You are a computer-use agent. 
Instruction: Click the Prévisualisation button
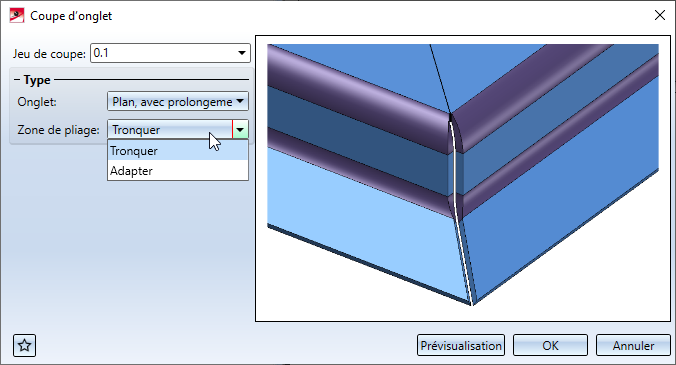coord(461,345)
